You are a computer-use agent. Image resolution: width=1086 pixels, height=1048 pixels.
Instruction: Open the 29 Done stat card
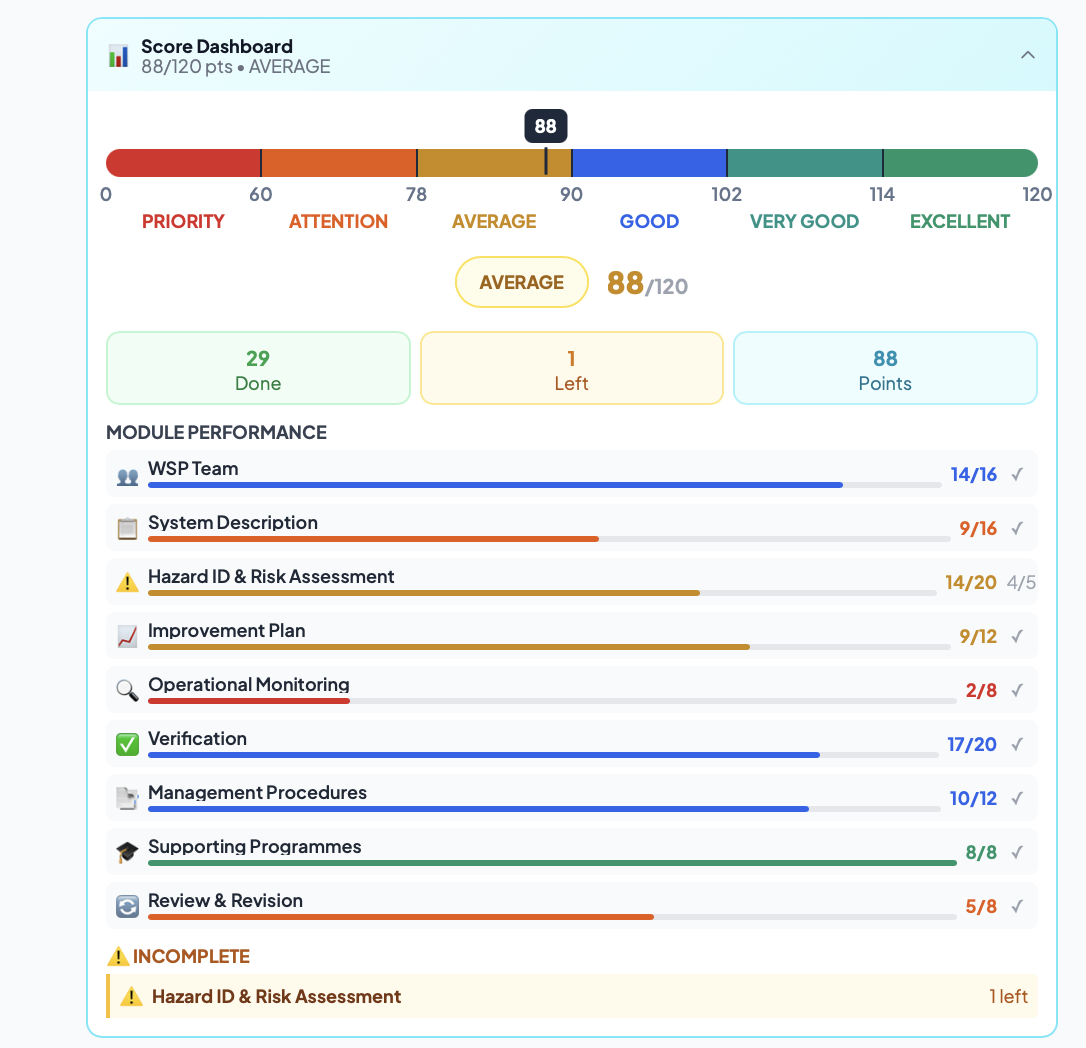coord(258,368)
